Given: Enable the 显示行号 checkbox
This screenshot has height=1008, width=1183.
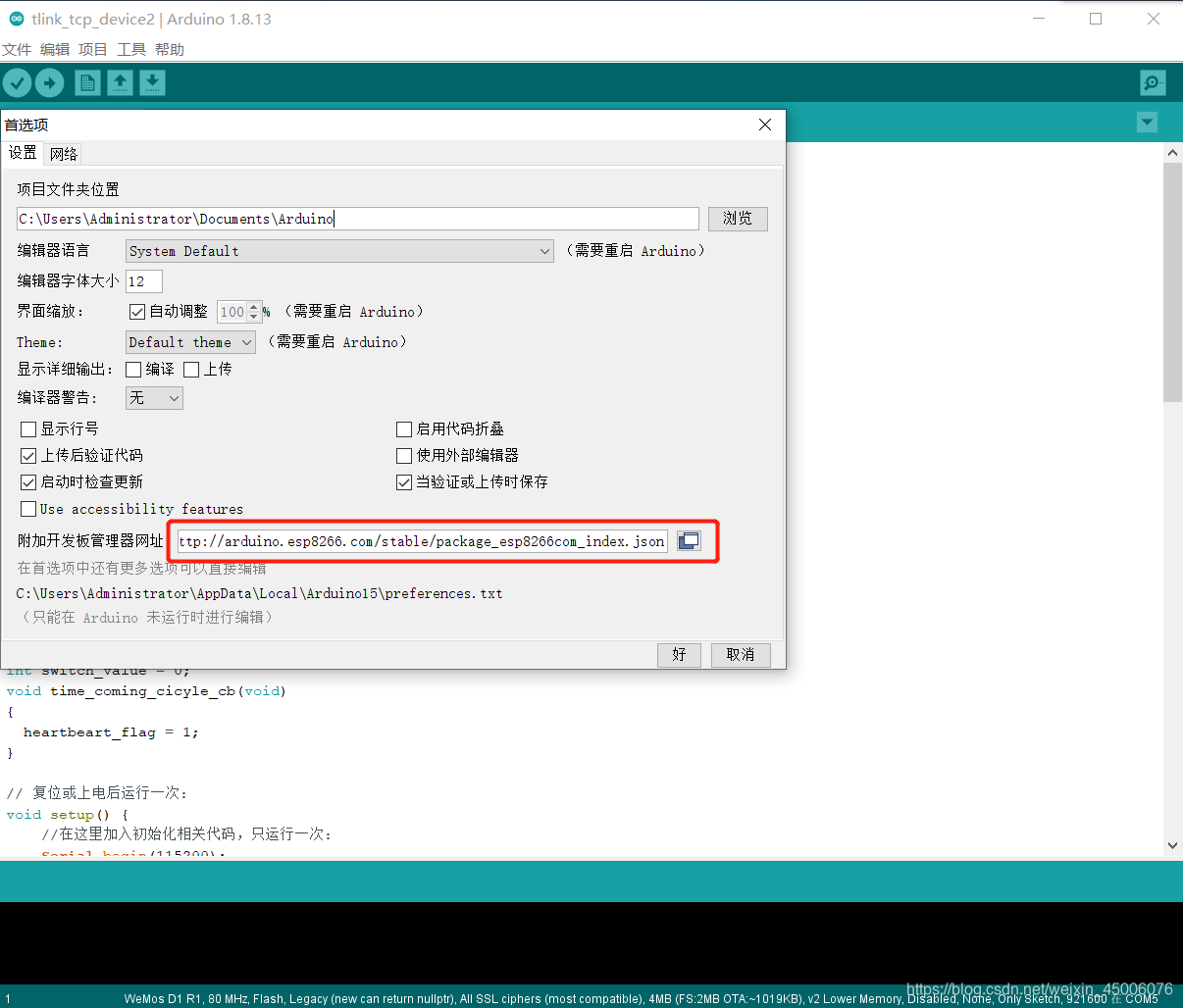Looking at the screenshot, I should pyautogui.click(x=28, y=428).
